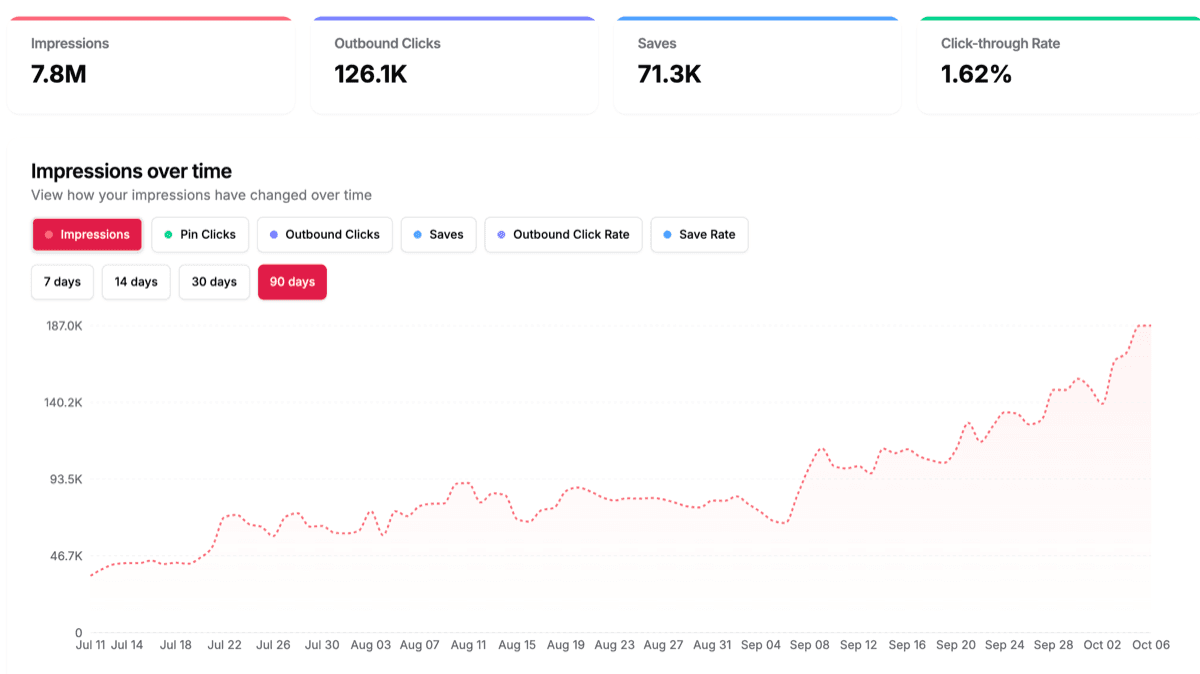This screenshot has height=674, width=1200.
Task: Change the view to 30 days
Action: (214, 282)
